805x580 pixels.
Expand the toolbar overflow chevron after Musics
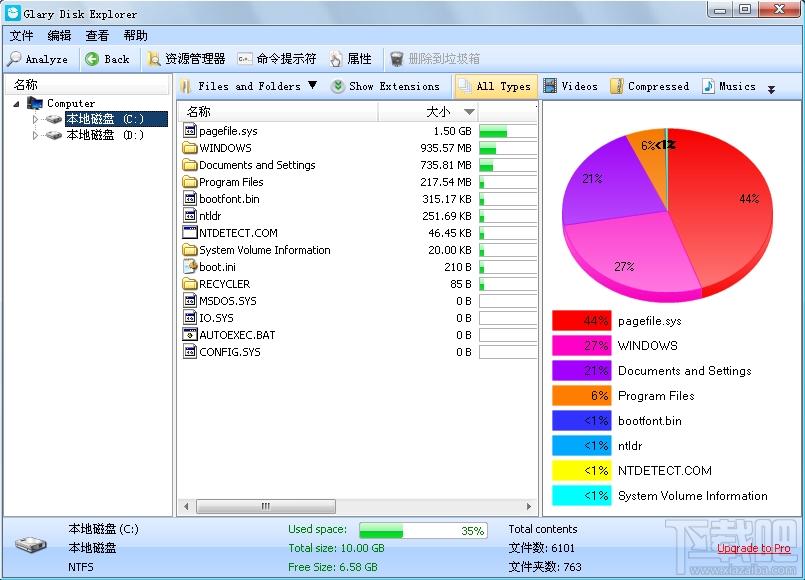(771, 89)
